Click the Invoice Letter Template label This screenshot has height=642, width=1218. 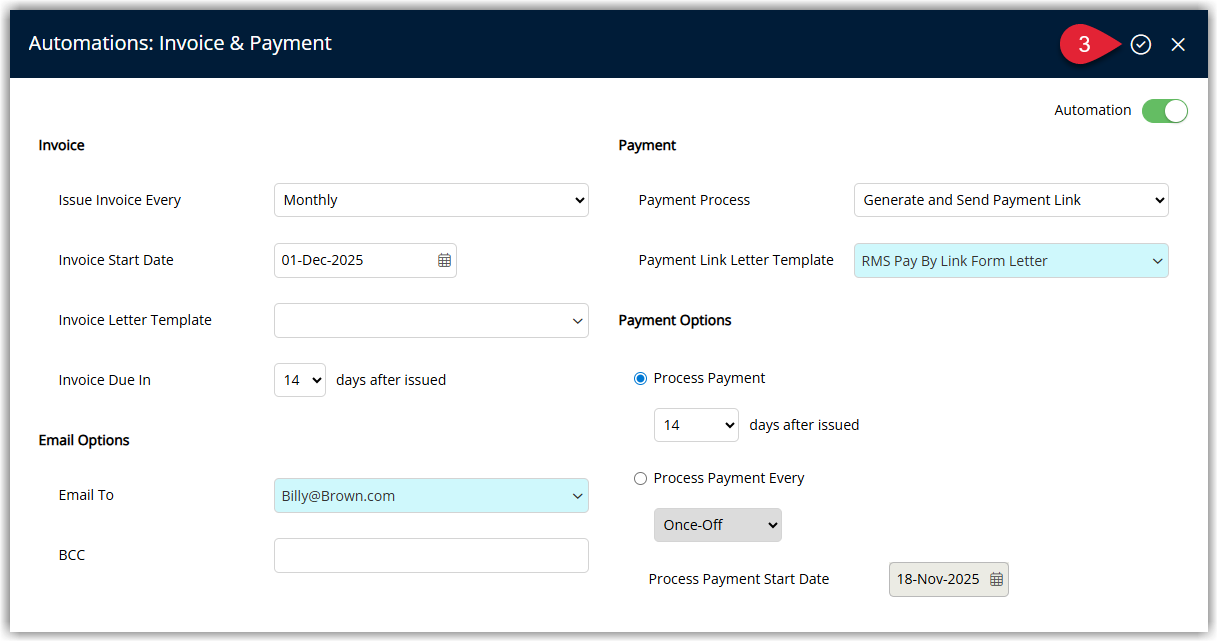pos(135,320)
